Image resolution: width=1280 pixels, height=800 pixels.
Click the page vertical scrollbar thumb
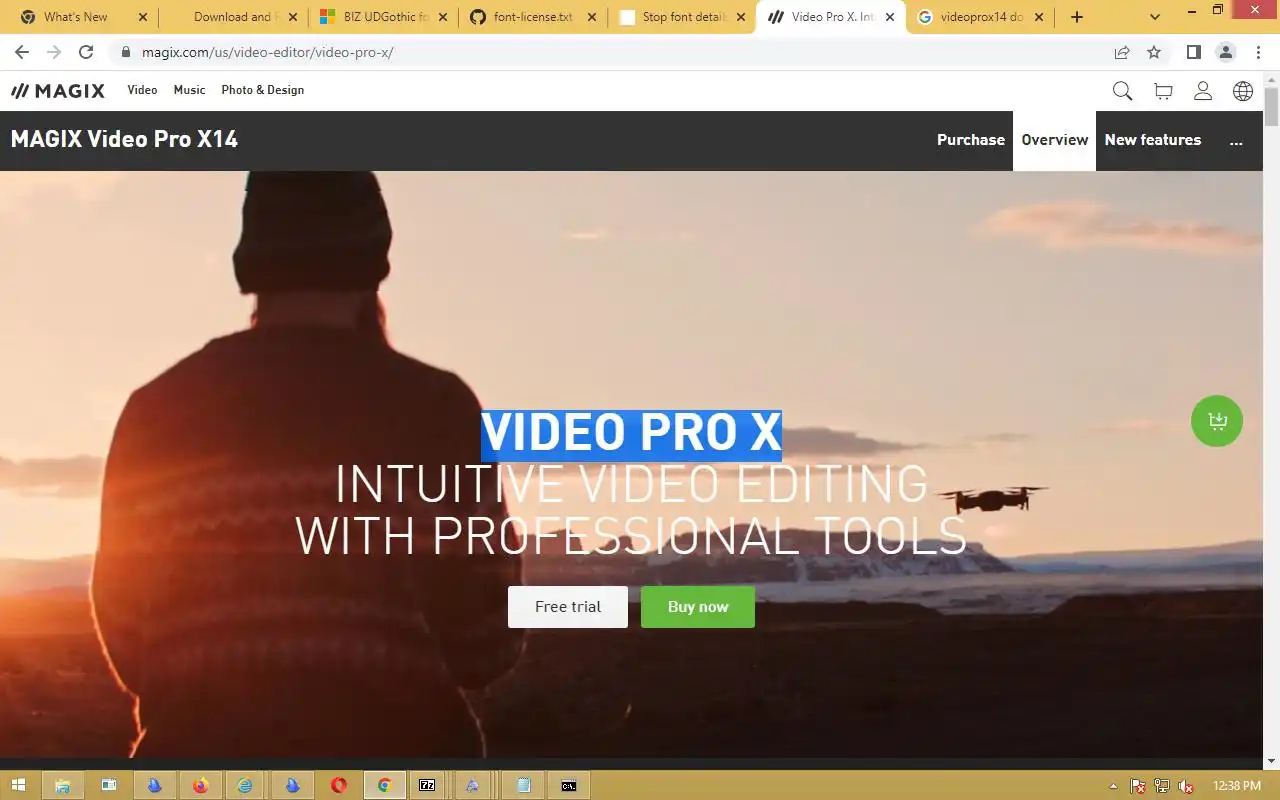pyautogui.click(x=1271, y=105)
